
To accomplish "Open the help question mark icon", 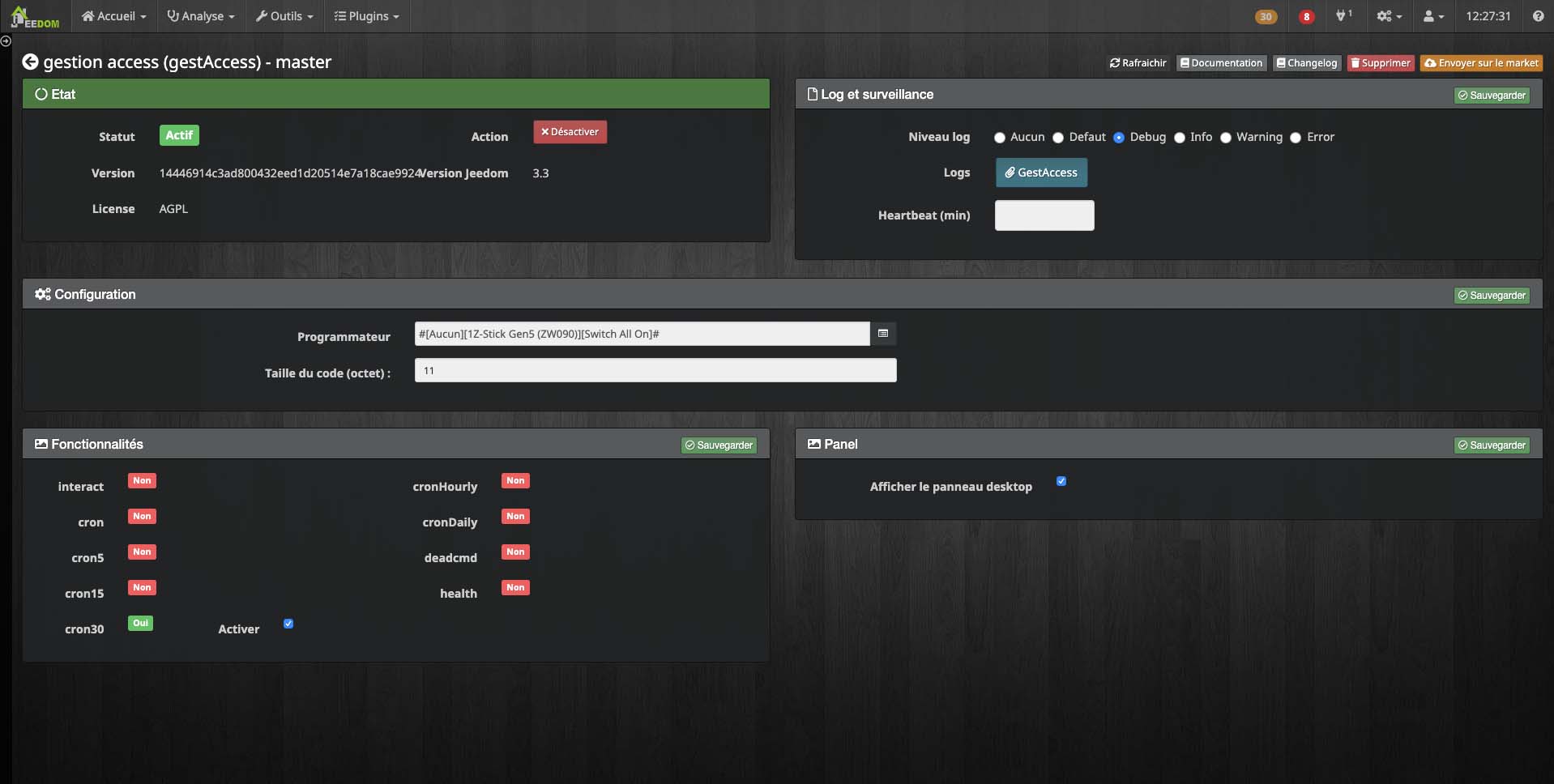I will pyautogui.click(x=1538, y=16).
